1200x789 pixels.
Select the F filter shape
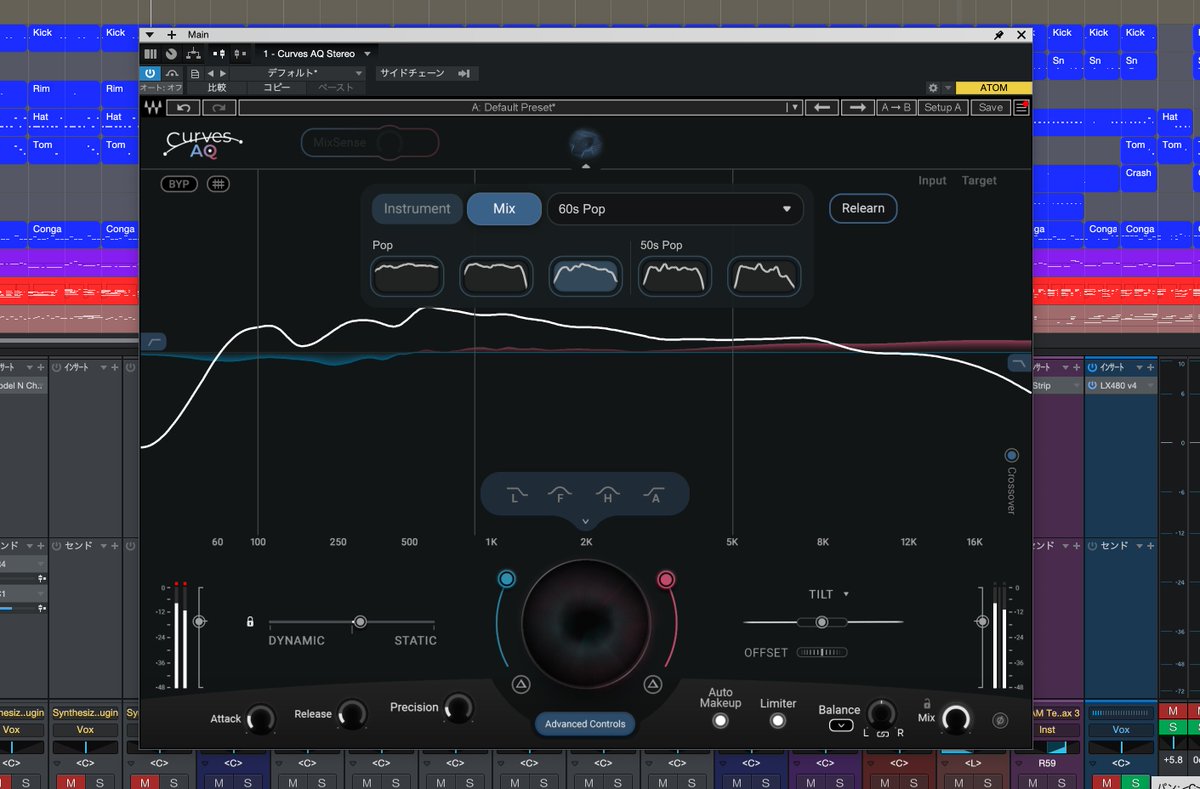(x=561, y=493)
